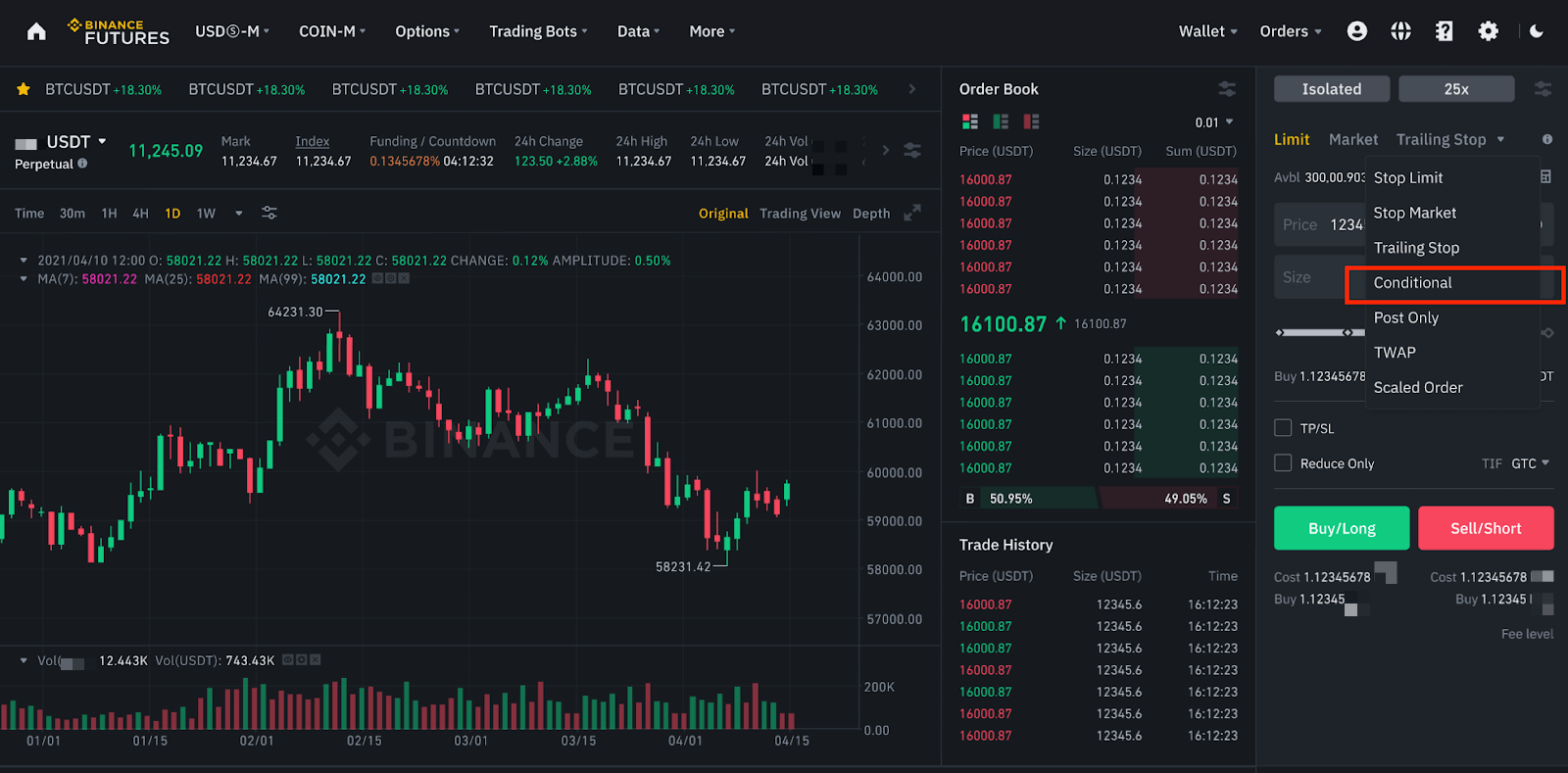This screenshot has height=773, width=1568.
Task: Open the Trailing Stop tab dropdown
Action: tap(1450, 139)
